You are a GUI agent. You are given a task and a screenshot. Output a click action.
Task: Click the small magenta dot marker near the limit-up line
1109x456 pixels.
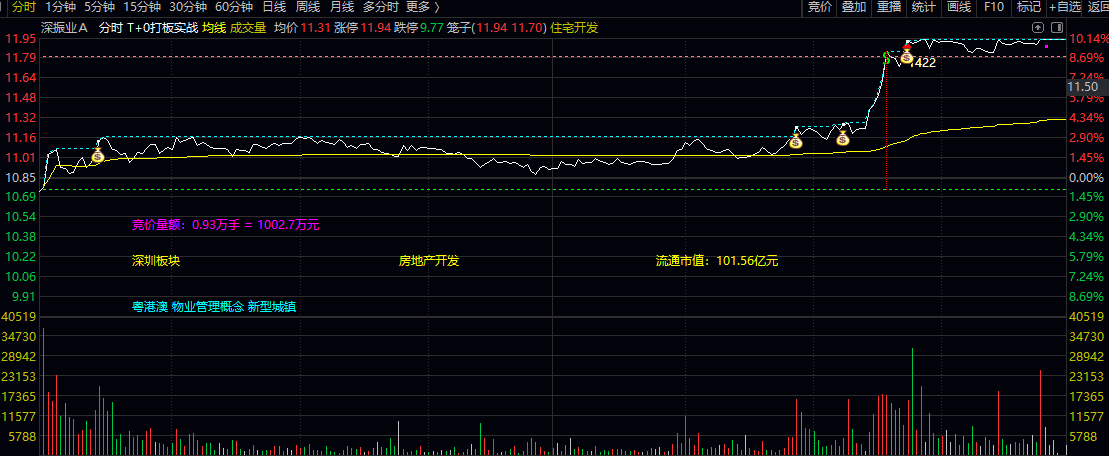[x=1046, y=46]
